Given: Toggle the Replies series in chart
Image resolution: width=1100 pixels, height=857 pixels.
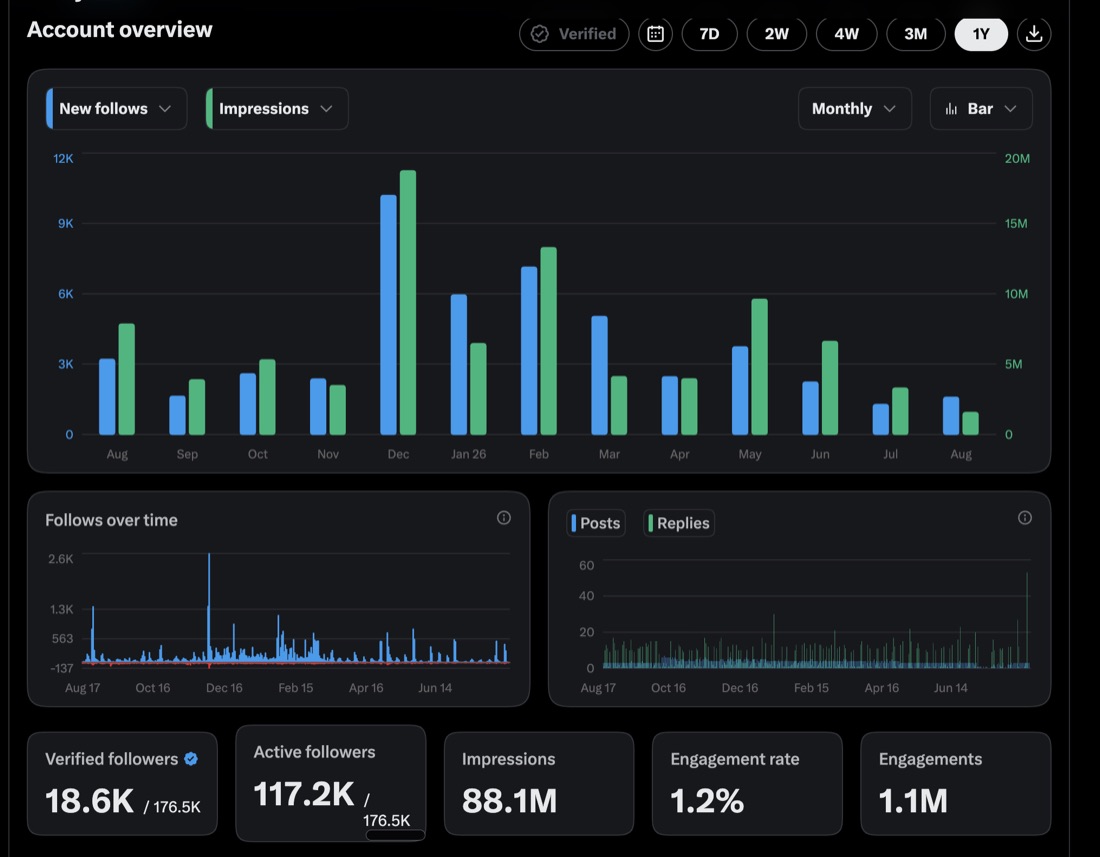Looking at the screenshot, I should click(679, 523).
